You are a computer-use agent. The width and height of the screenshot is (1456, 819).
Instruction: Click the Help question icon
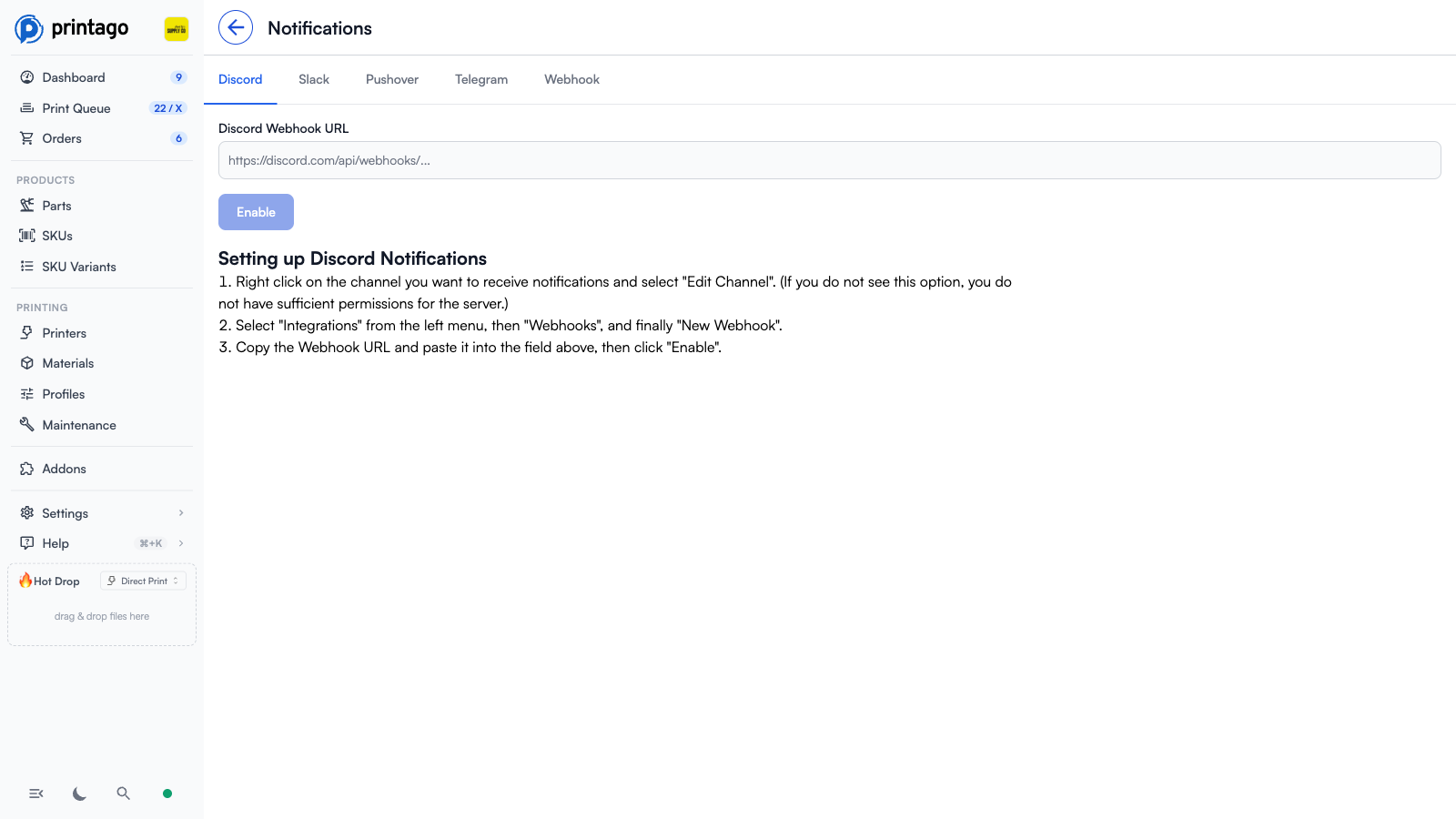27,543
